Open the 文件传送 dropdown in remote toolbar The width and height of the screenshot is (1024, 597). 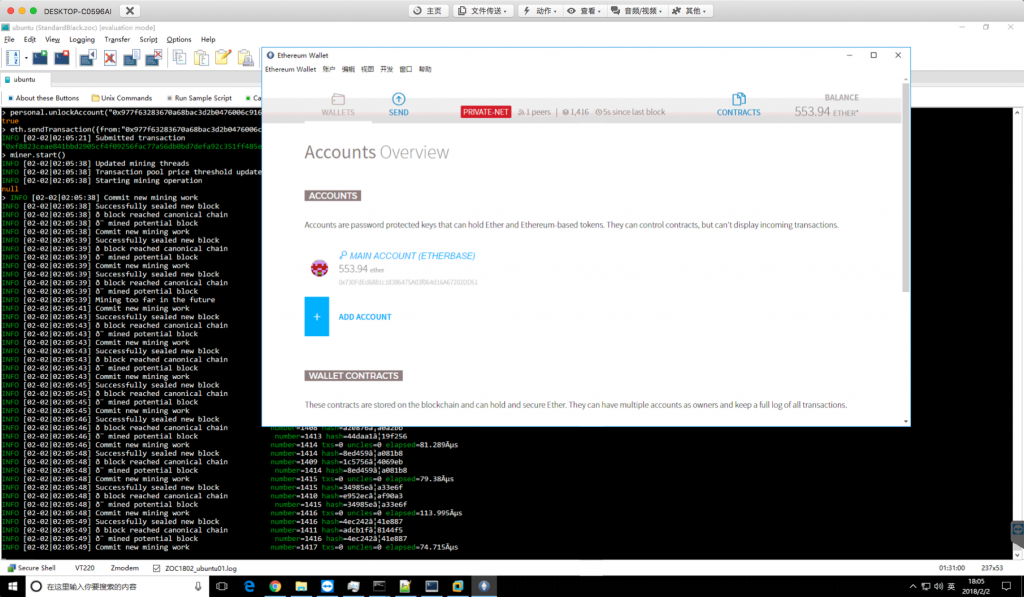[x=483, y=10]
